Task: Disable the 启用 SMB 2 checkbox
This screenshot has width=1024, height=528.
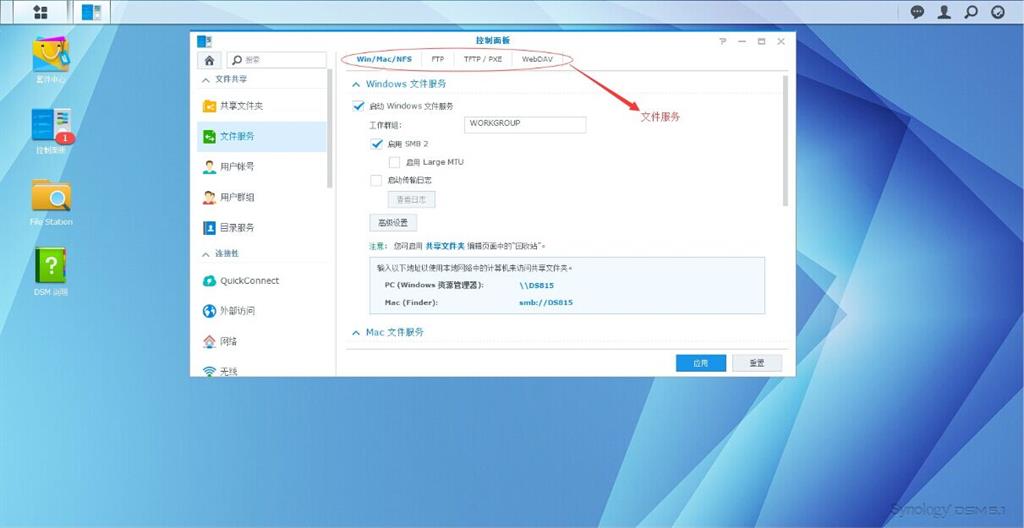Action: pos(377,144)
